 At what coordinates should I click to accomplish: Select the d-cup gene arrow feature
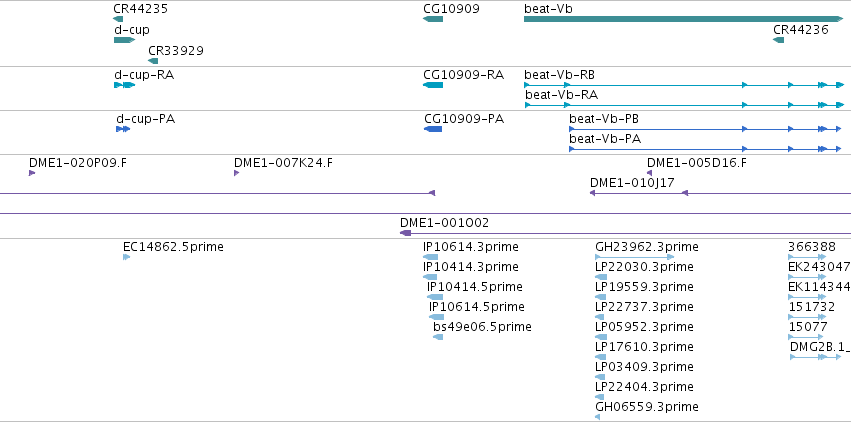[x=124, y=40]
